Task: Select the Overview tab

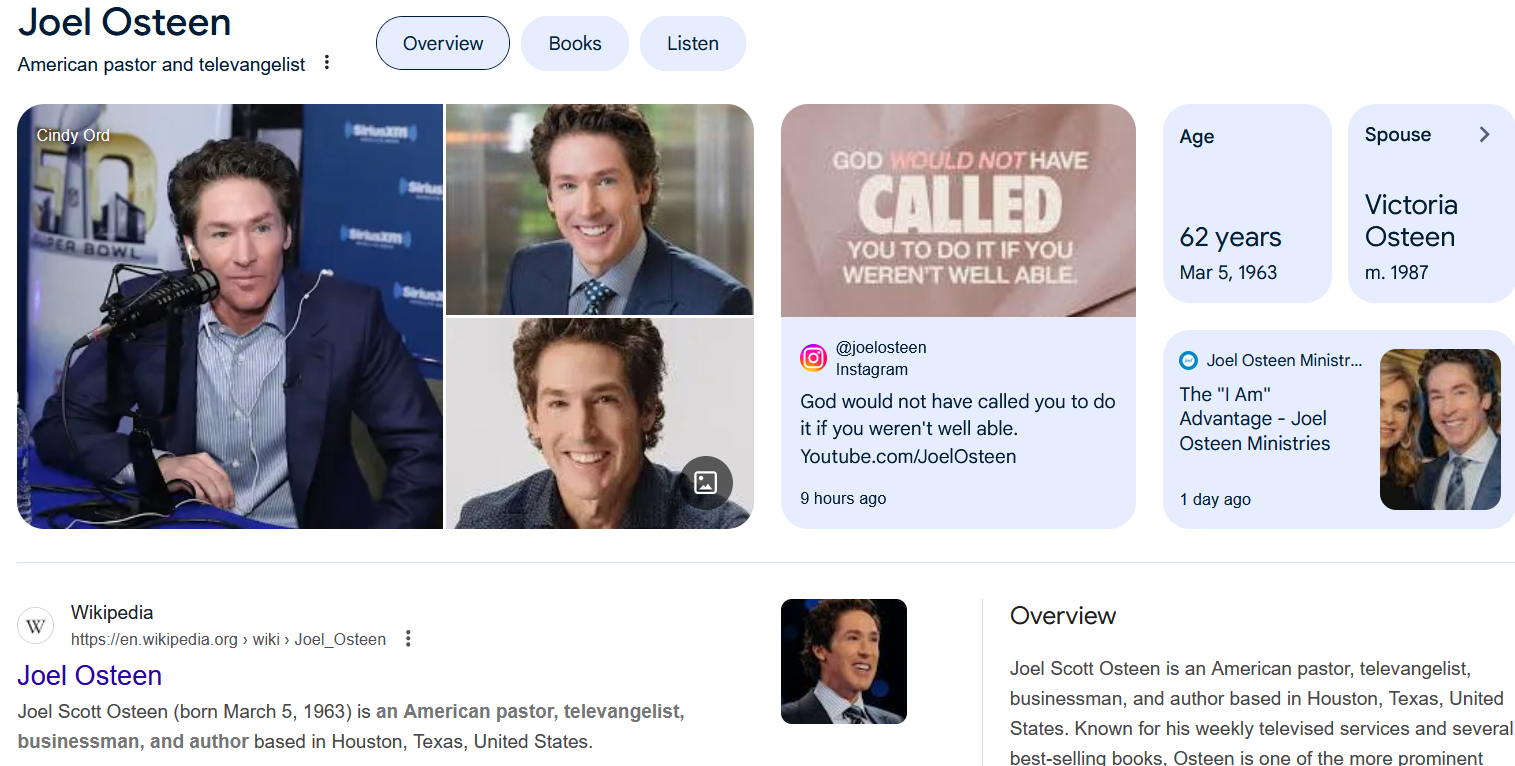Action: [443, 43]
